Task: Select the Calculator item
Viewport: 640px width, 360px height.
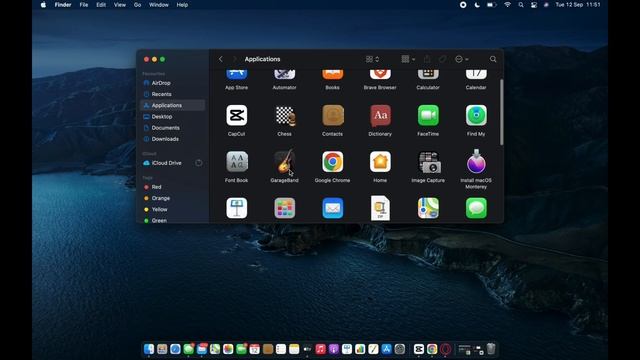Action: pyautogui.click(x=428, y=80)
